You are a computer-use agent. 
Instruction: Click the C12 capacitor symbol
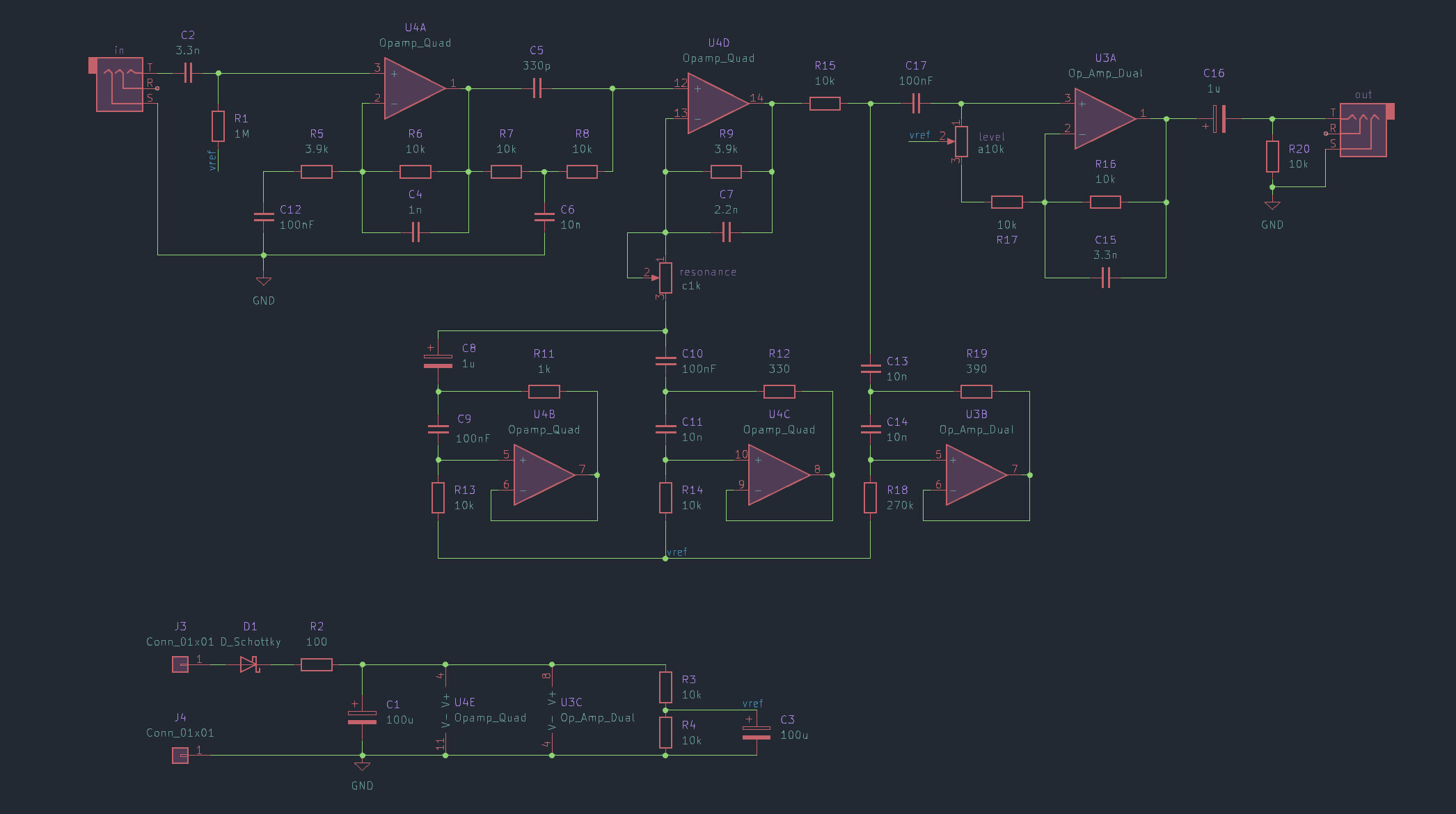point(264,217)
